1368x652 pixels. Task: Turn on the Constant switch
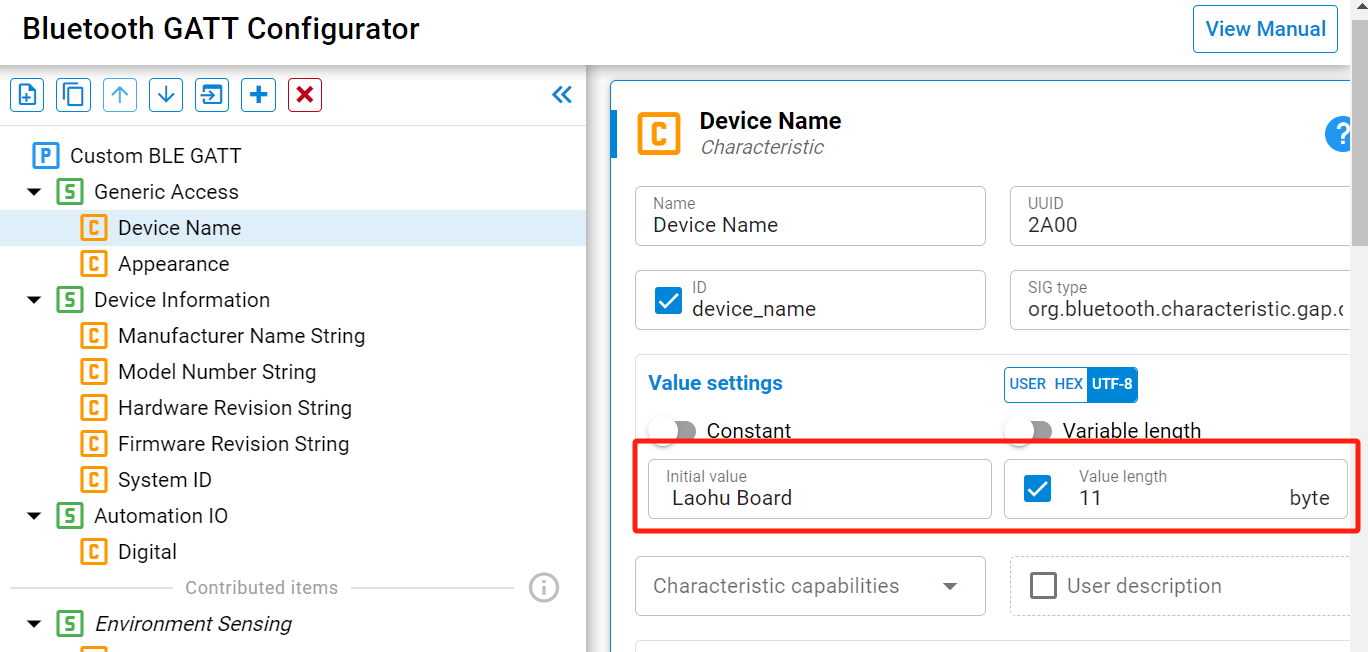(x=672, y=431)
